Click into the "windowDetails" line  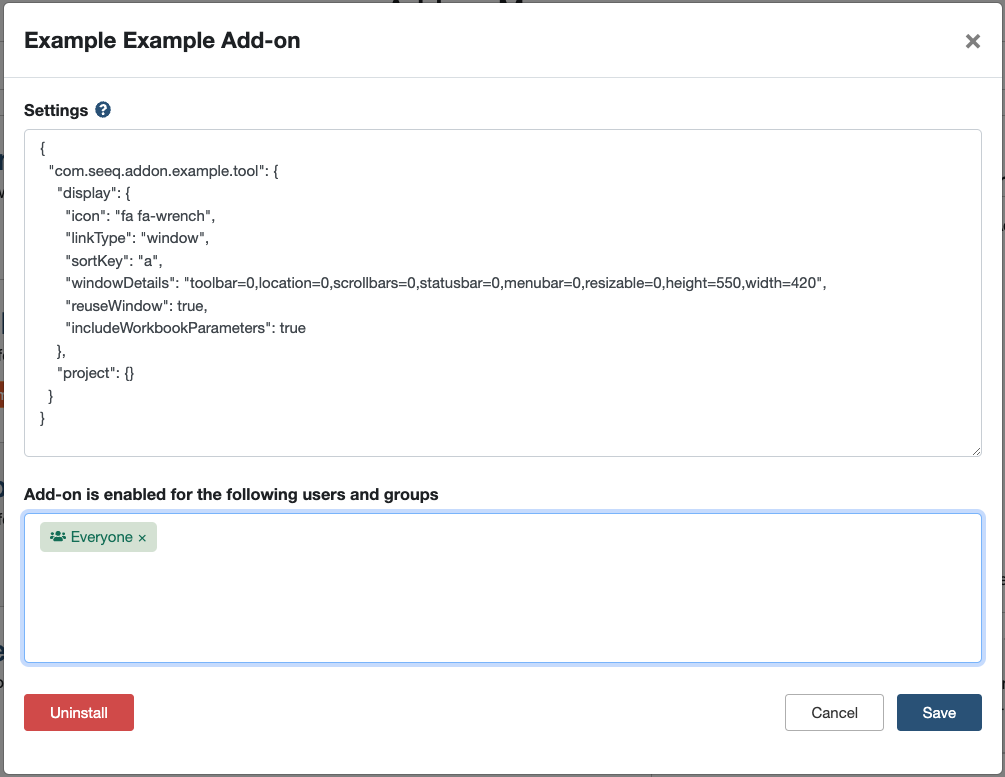coord(445,283)
